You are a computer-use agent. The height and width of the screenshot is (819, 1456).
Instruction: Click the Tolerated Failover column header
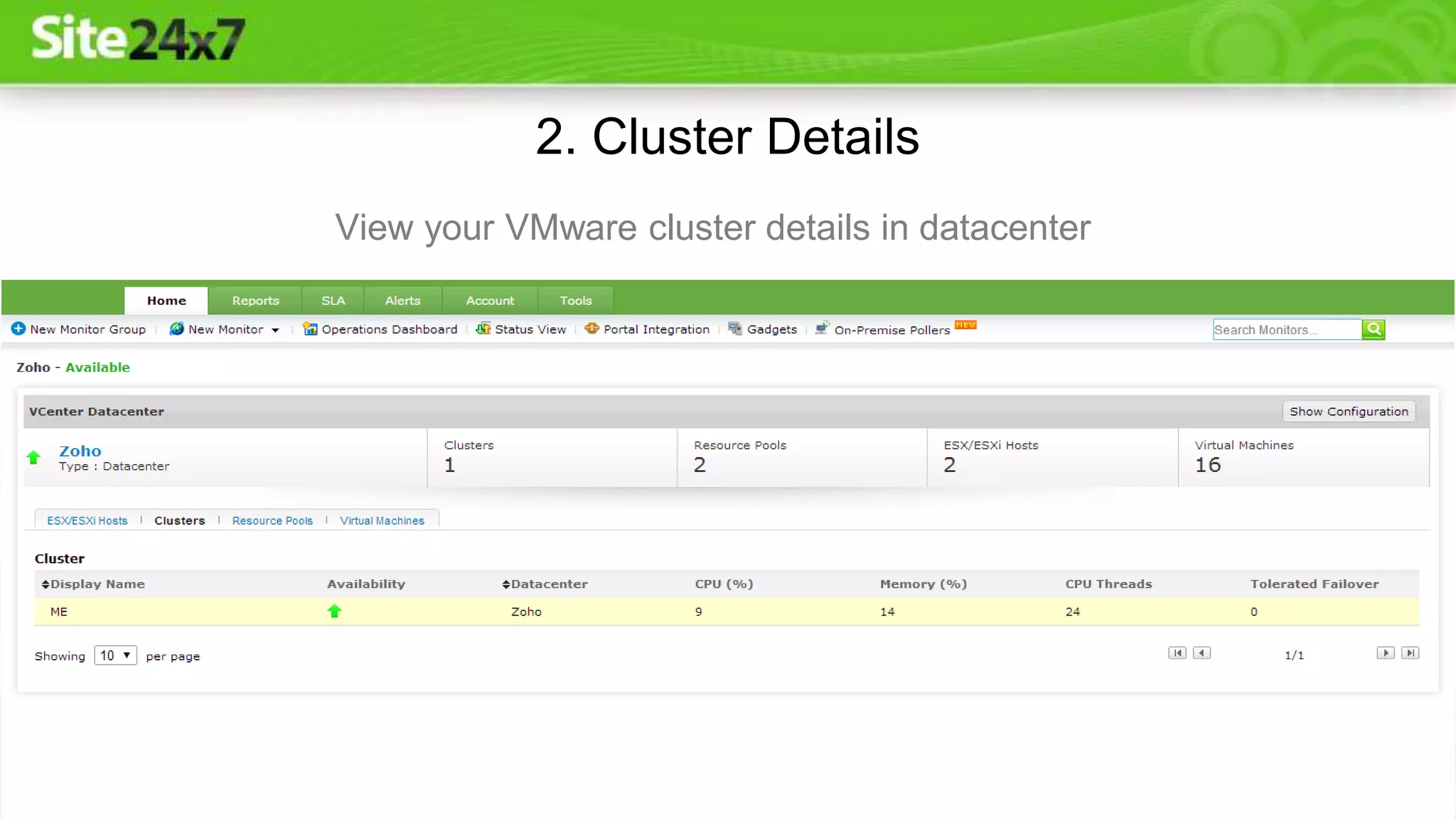(1315, 584)
